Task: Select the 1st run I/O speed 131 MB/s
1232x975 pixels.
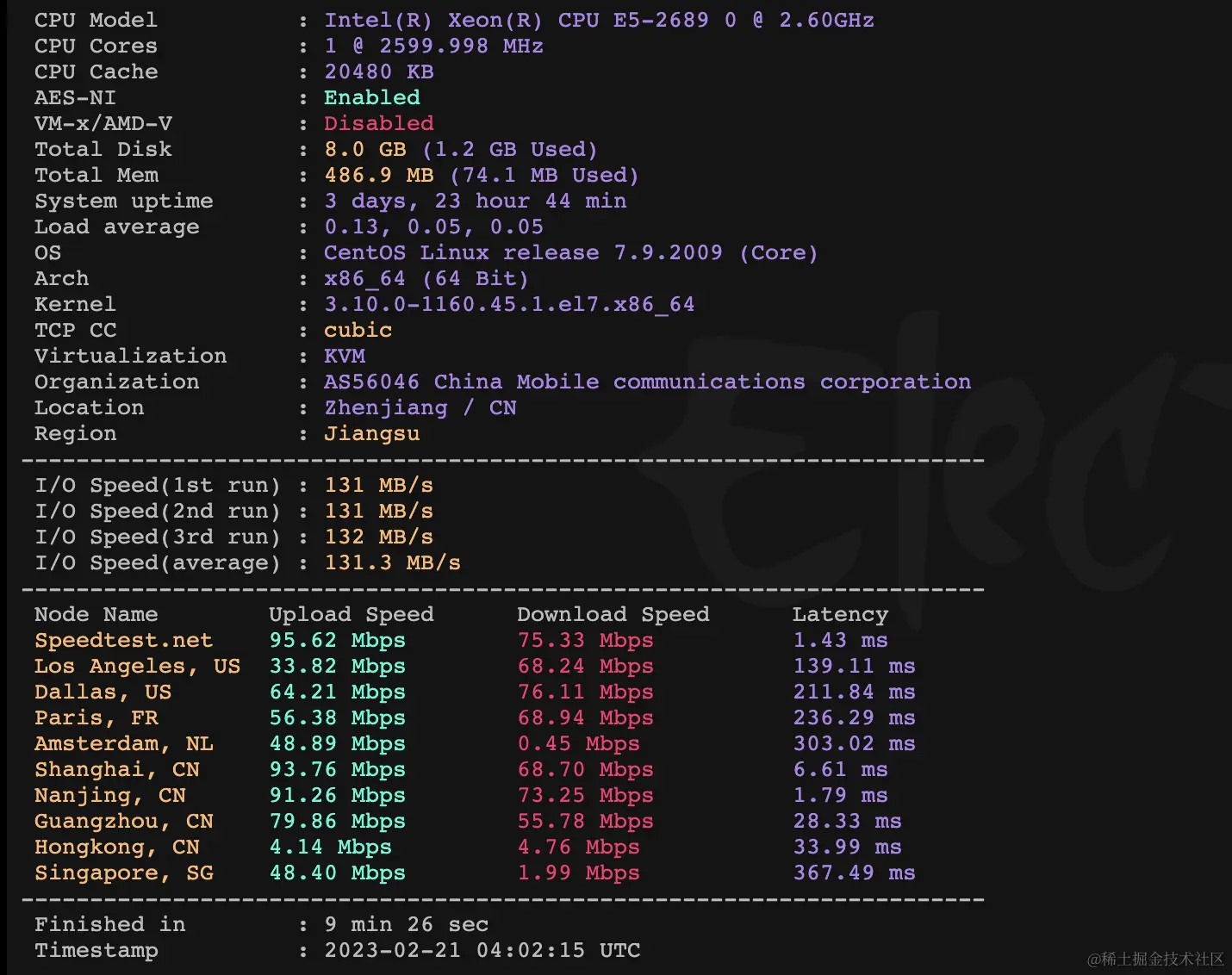Action: pos(378,485)
